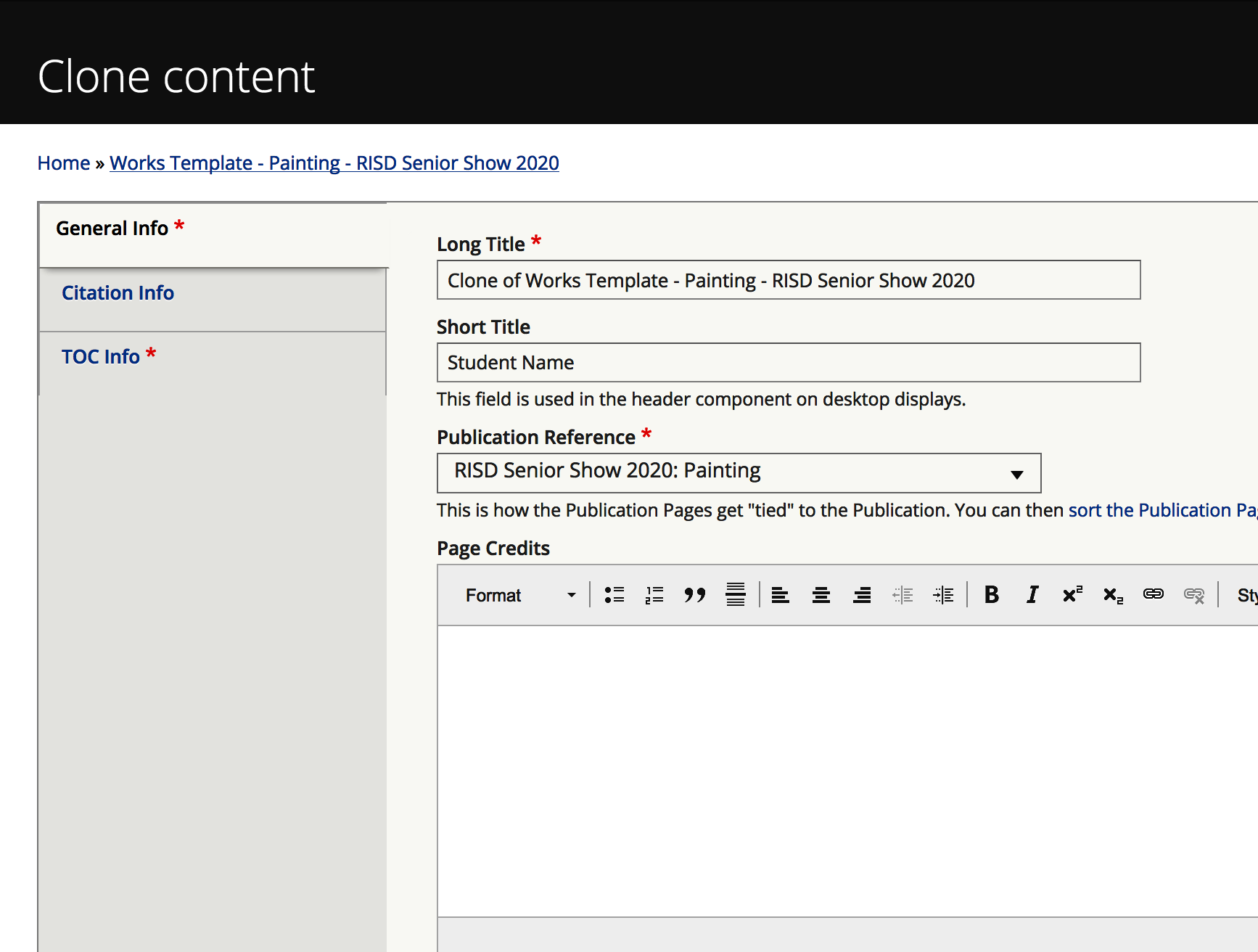
Task: Open the Works Template - Painting breadcrumb link
Action: [334, 163]
